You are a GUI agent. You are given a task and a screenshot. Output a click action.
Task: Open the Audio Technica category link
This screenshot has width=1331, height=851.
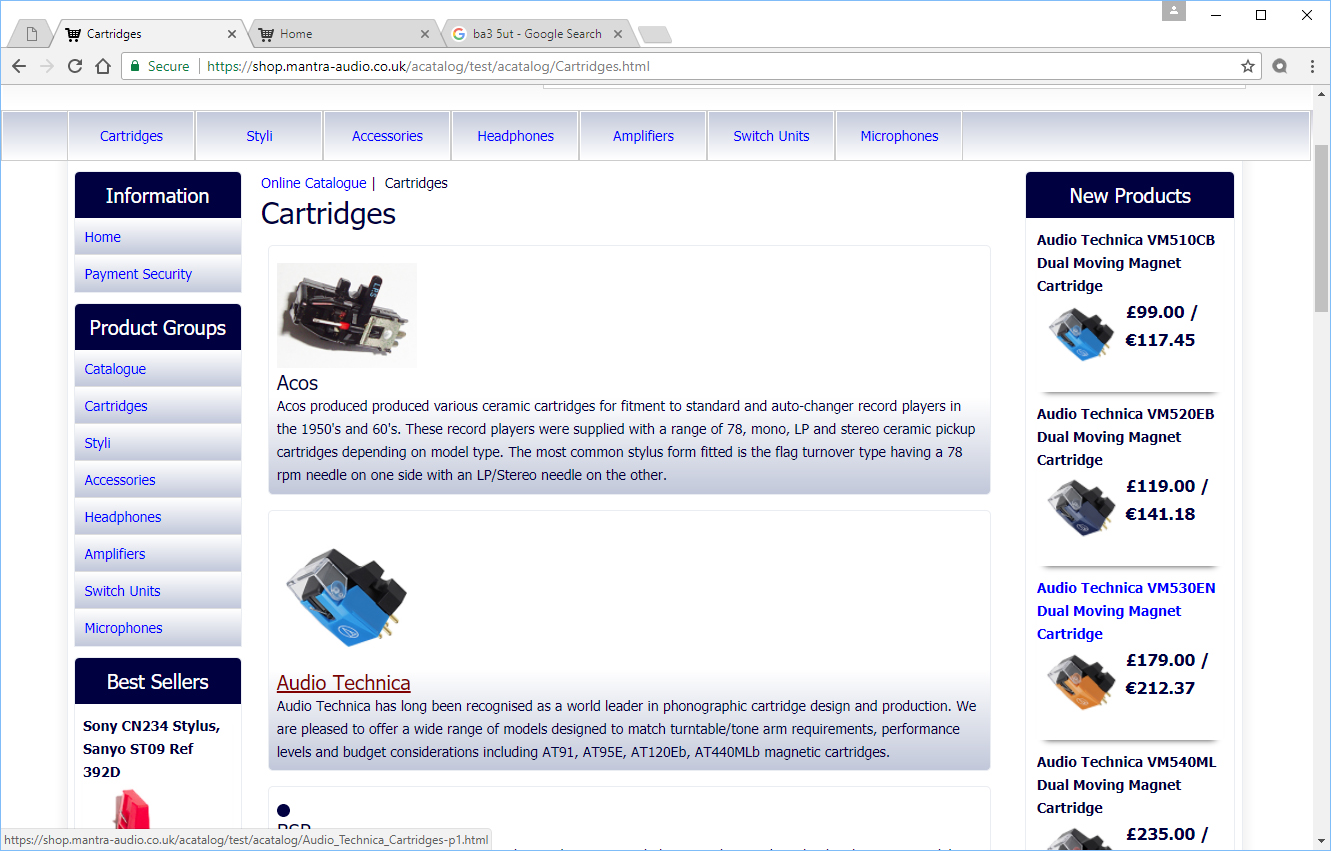point(343,683)
